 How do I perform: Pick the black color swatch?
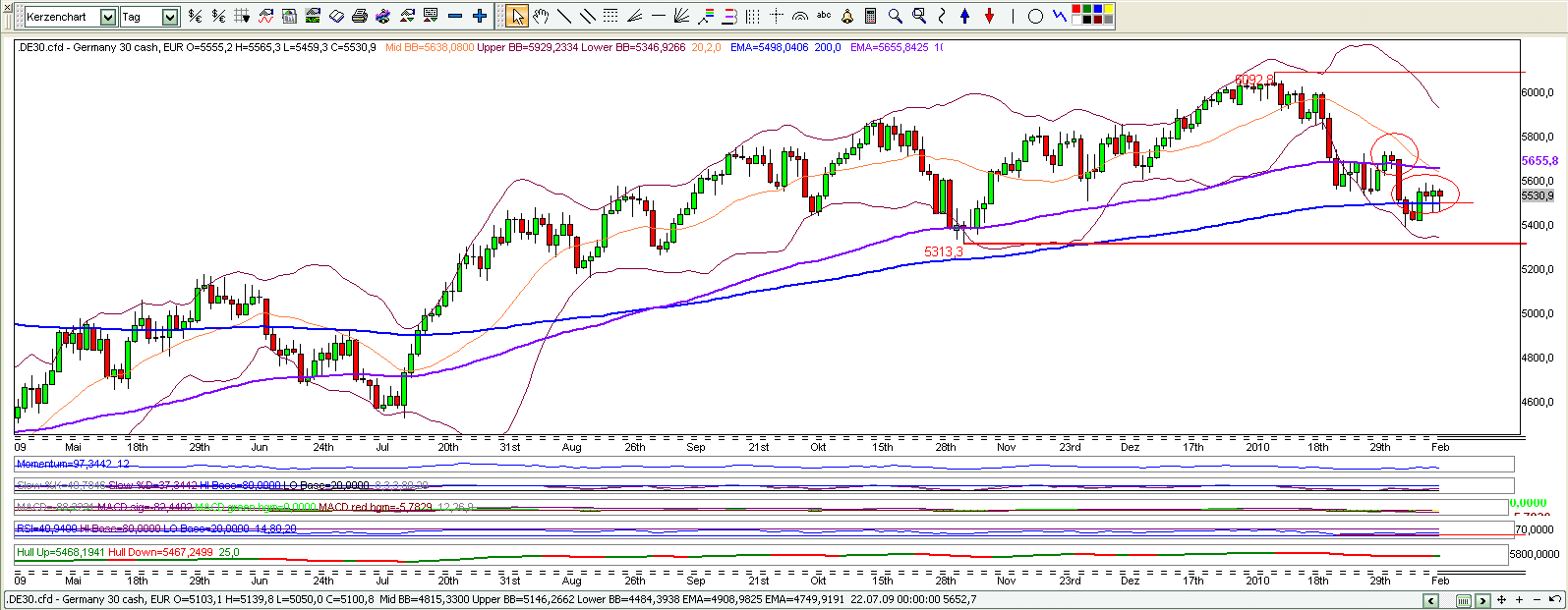pyautogui.click(x=1087, y=20)
